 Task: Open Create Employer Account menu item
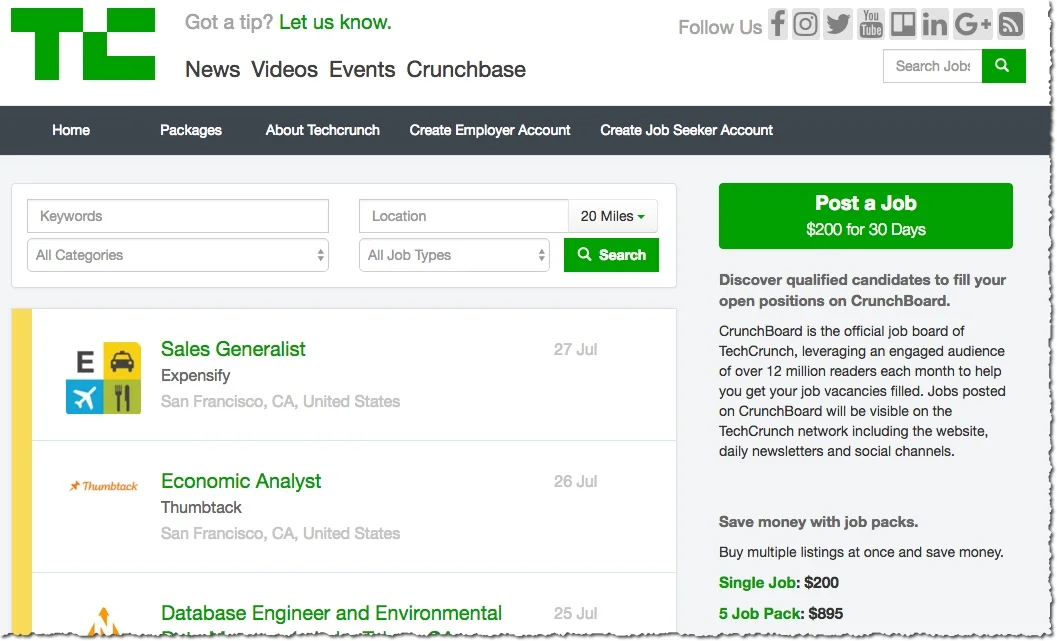pyautogui.click(x=490, y=130)
